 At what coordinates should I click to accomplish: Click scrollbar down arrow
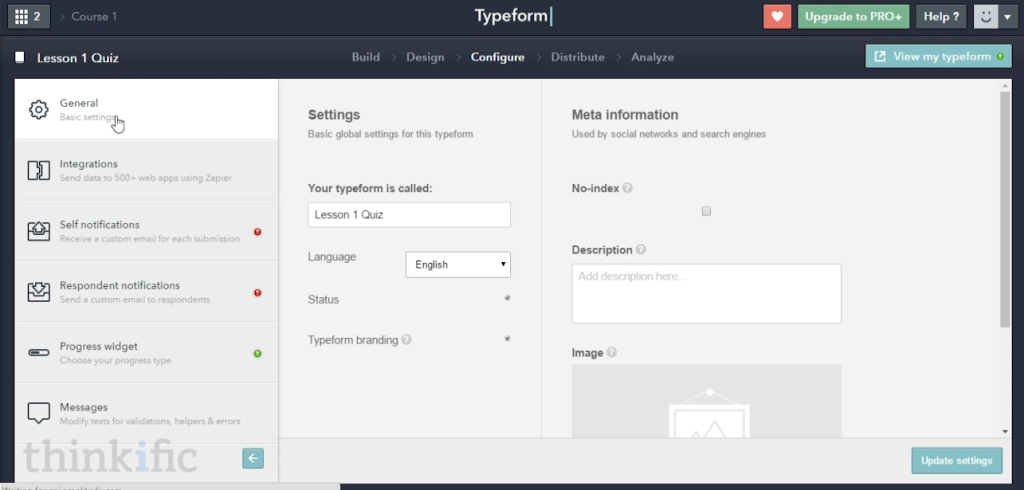[1005, 432]
